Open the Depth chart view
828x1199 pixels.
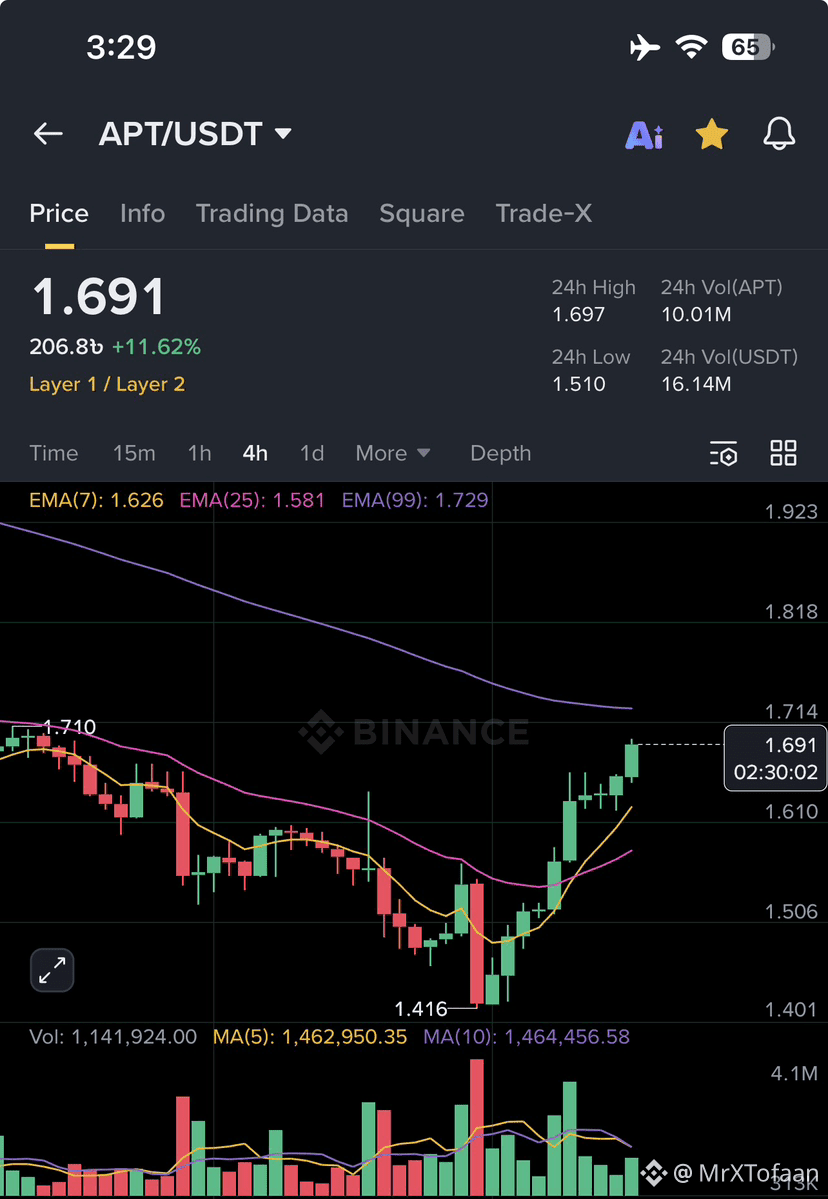pyautogui.click(x=500, y=453)
